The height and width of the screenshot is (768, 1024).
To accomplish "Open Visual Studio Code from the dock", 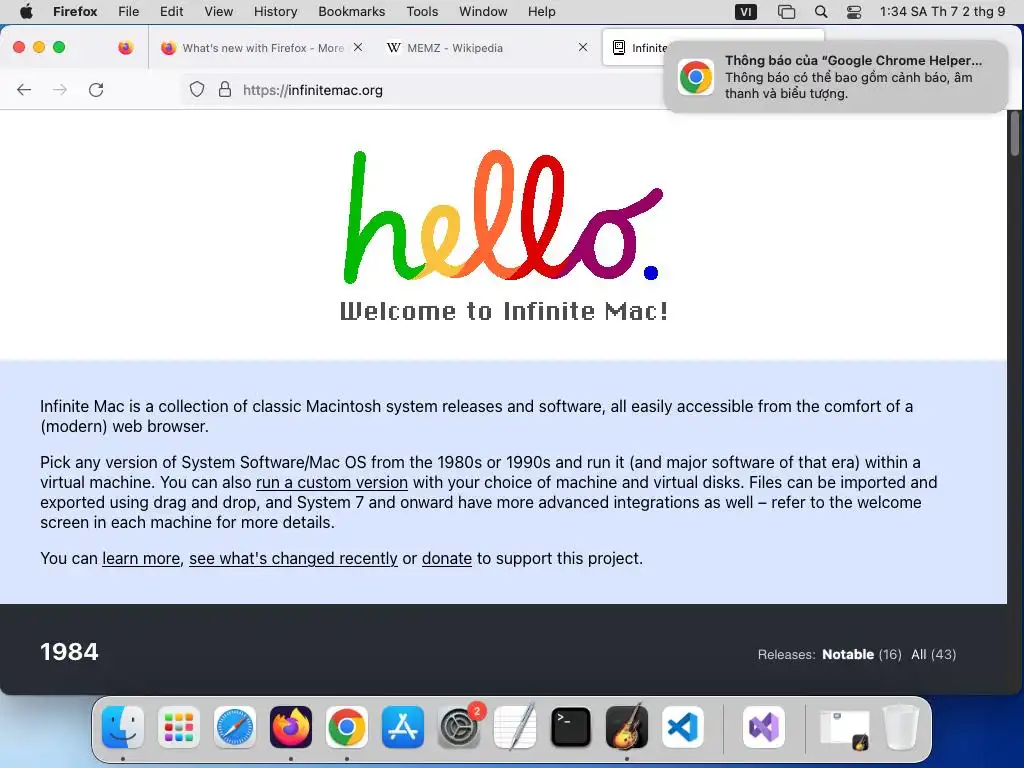I will [682, 727].
